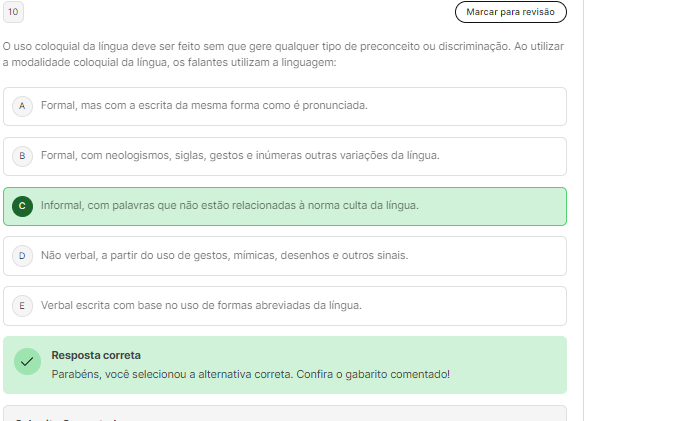This screenshot has width=695, height=421.
Task: Click the letter A option circle
Action: [22, 106]
